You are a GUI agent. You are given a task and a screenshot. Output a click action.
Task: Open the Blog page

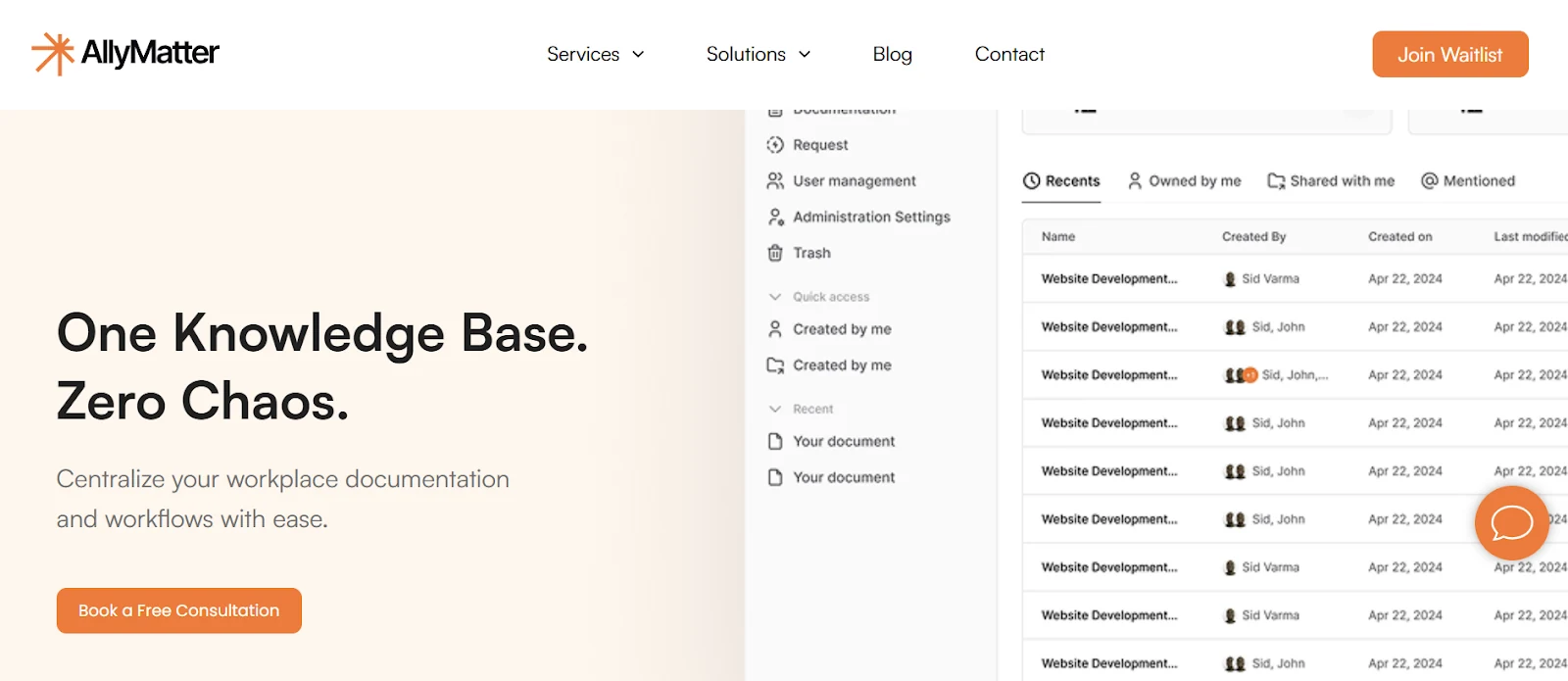coord(892,55)
